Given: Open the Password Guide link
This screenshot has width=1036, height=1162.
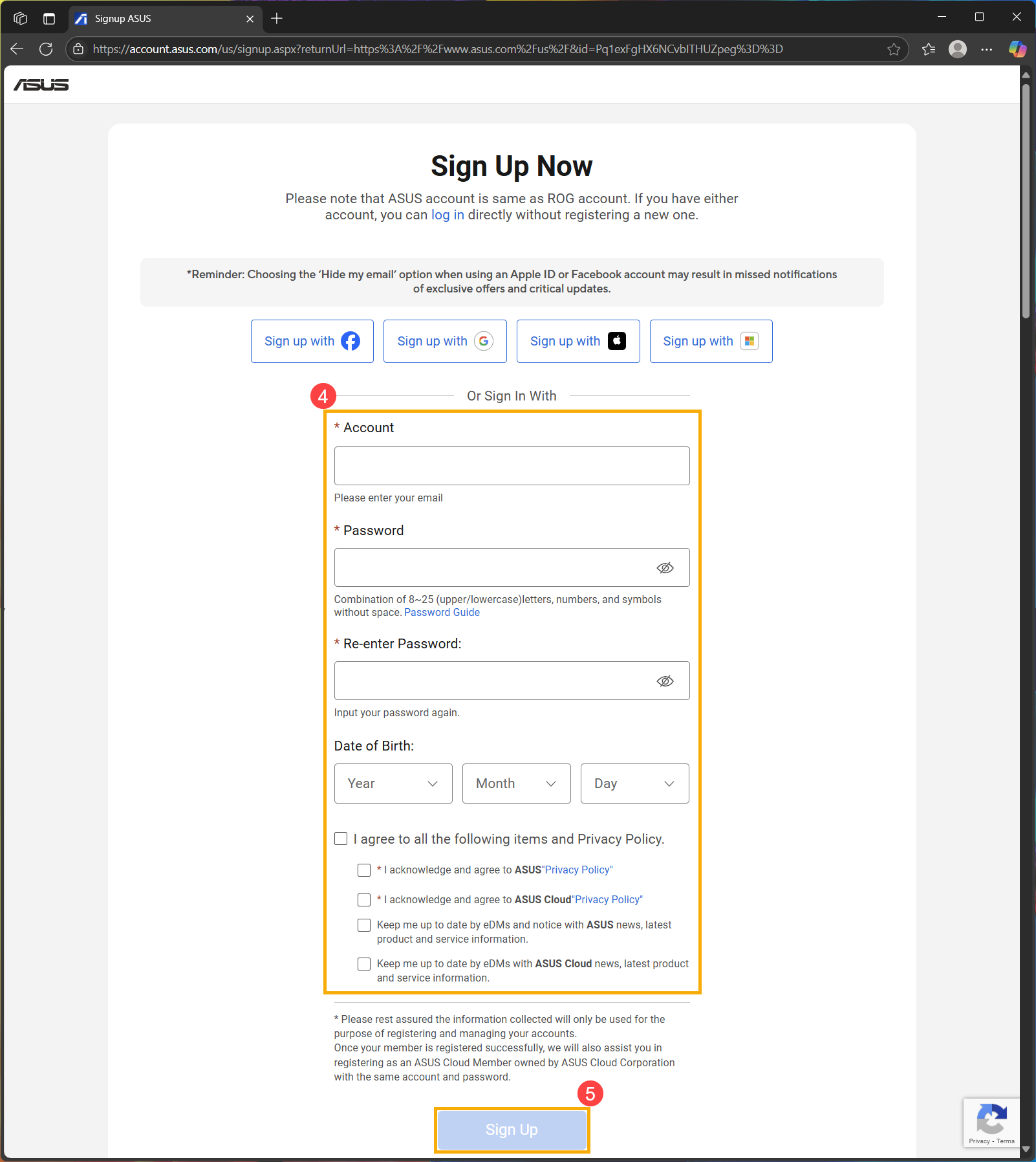Looking at the screenshot, I should [x=442, y=612].
